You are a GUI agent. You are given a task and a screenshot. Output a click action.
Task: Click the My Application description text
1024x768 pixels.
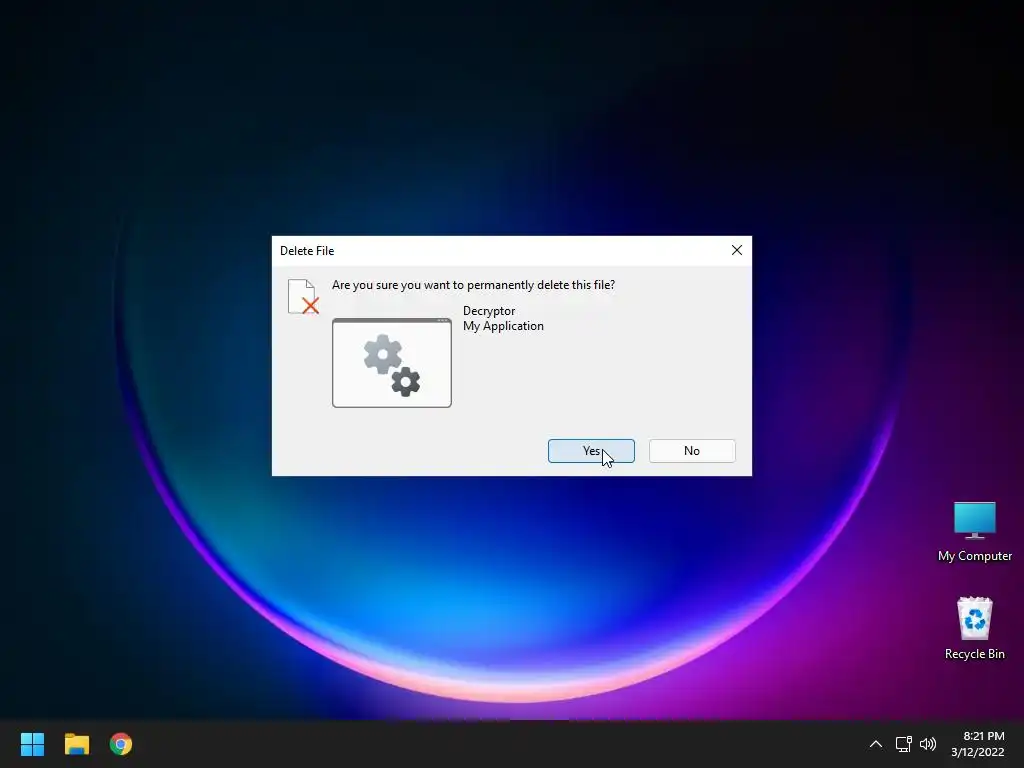[x=503, y=326]
